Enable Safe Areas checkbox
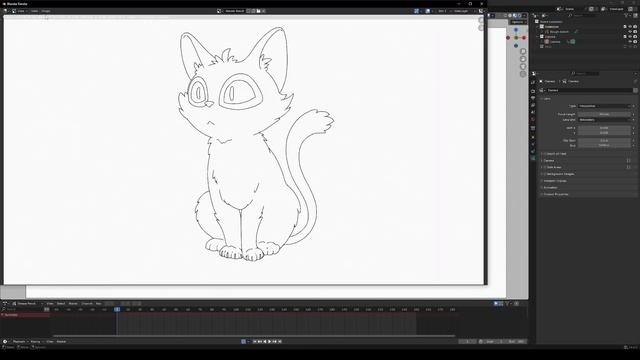Screen dimensions: 640x360 tap(545, 167)
